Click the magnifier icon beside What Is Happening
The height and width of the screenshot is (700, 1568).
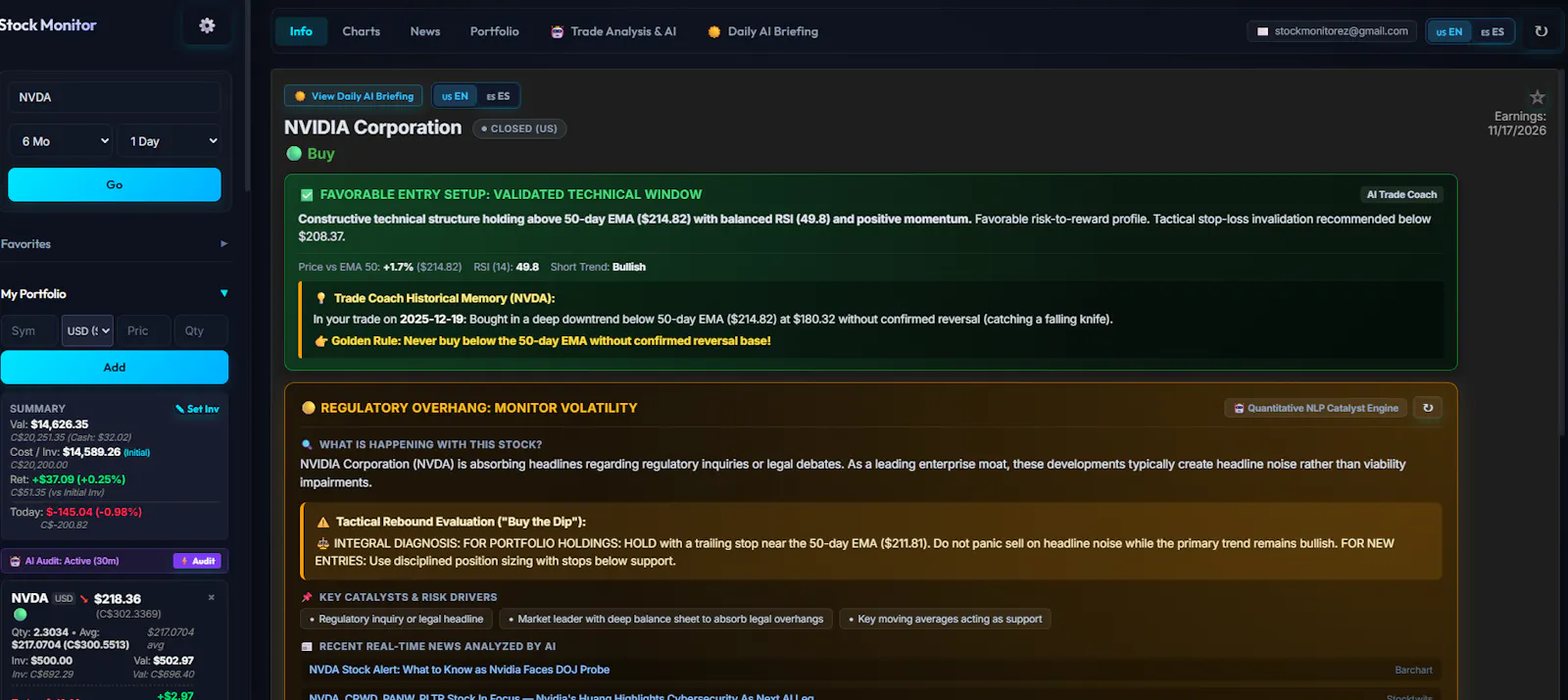tap(307, 444)
